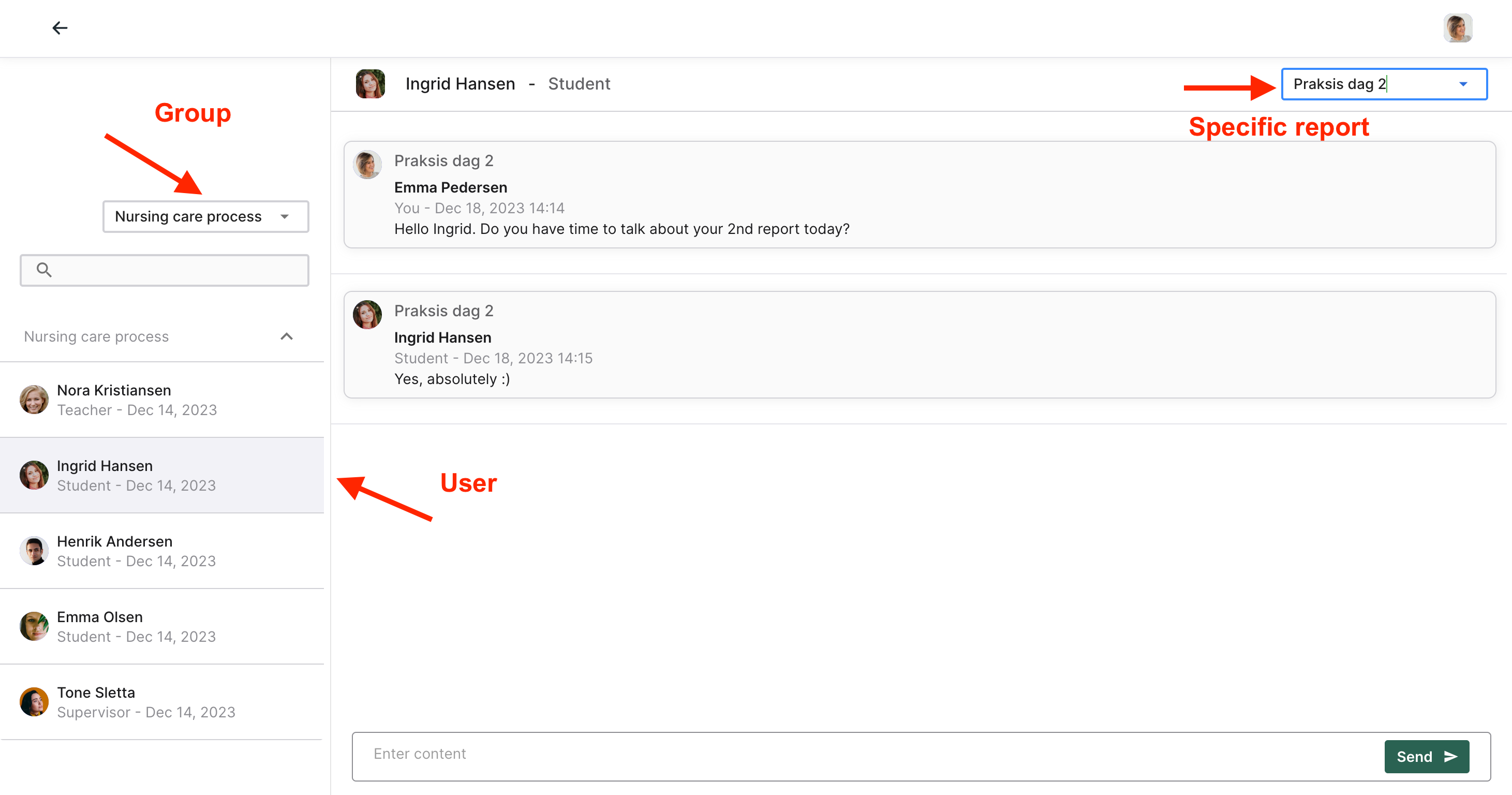
Task: Open Ingrid Hansen conversation in sidebar
Action: [x=162, y=475]
